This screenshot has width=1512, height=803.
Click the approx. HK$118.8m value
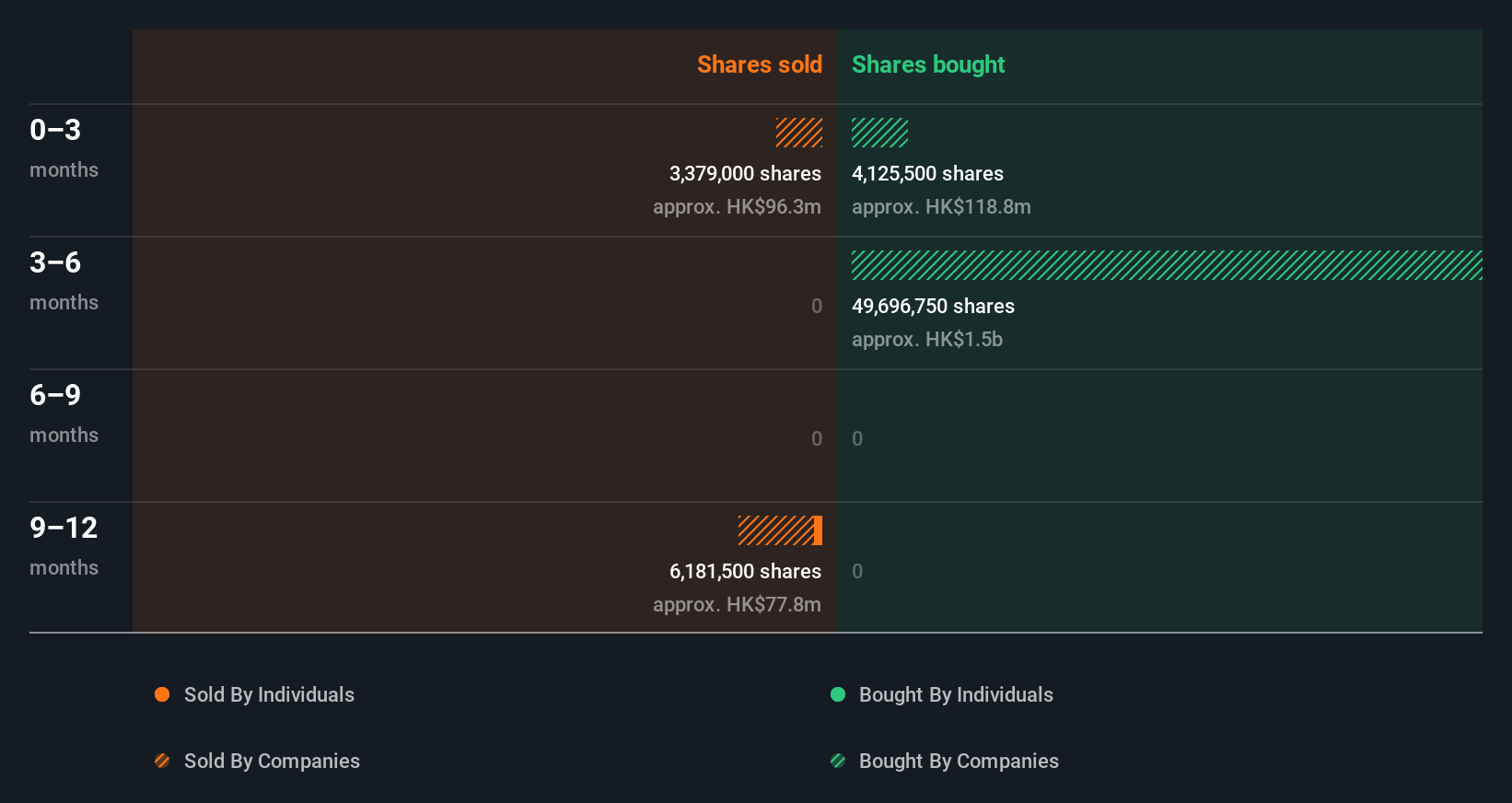pyautogui.click(x=941, y=207)
